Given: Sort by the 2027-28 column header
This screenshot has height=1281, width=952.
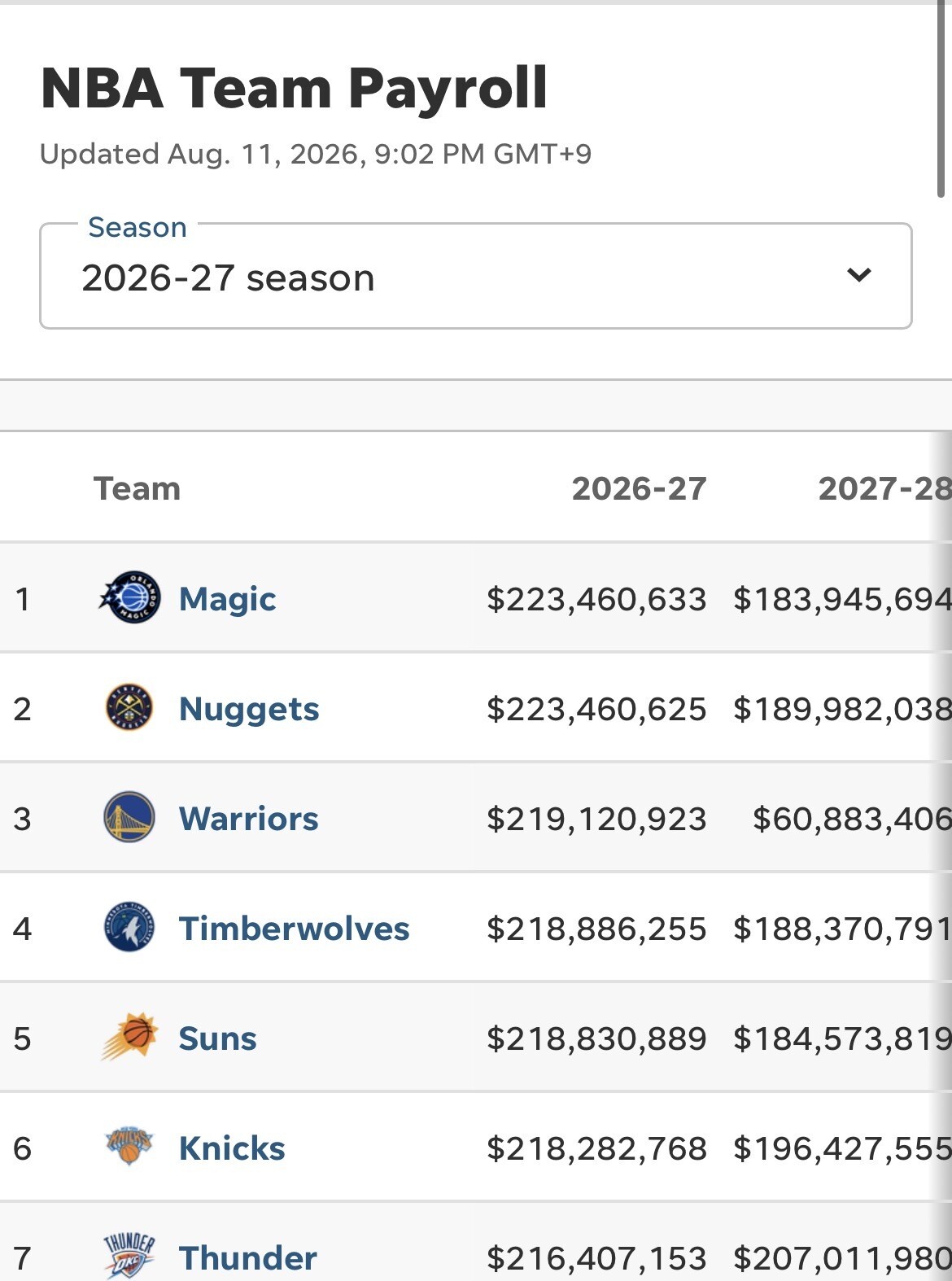Looking at the screenshot, I should coord(884,488).
